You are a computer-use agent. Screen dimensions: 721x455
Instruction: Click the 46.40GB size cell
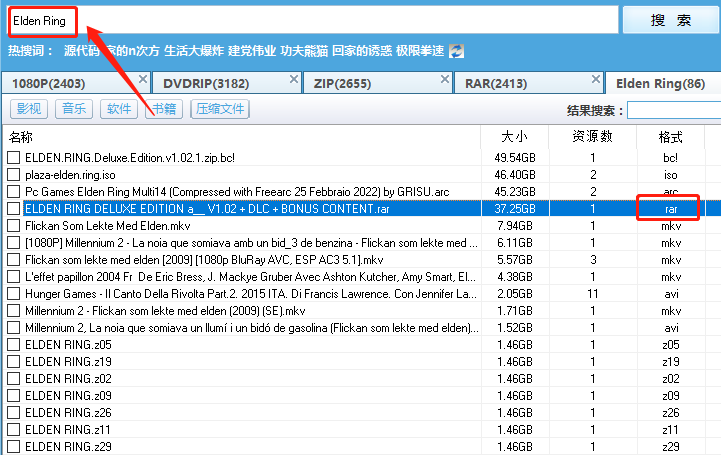coord(515,175)
